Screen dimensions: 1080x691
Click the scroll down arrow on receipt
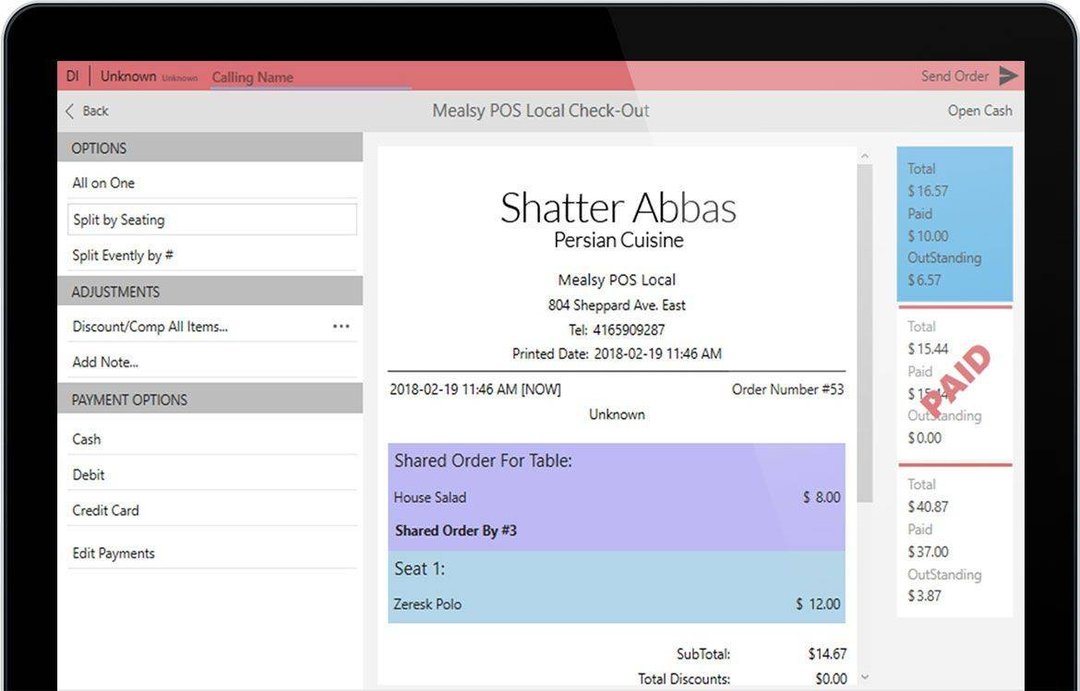point(865,677)
